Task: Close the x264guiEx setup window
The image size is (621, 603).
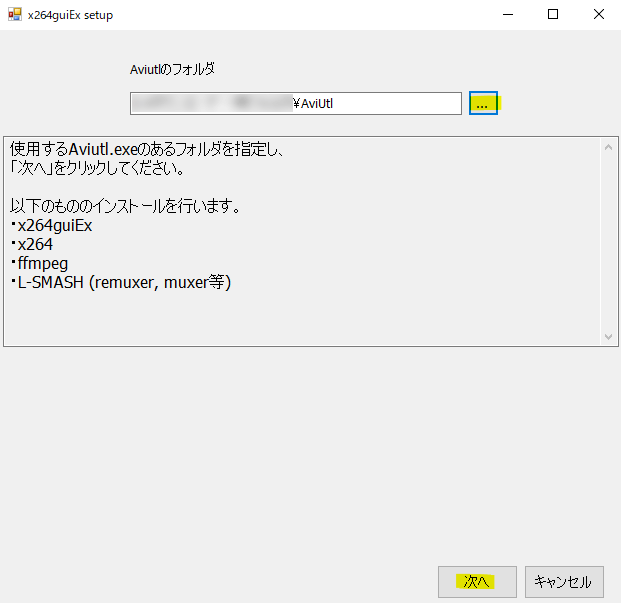Action: (599, 15)
